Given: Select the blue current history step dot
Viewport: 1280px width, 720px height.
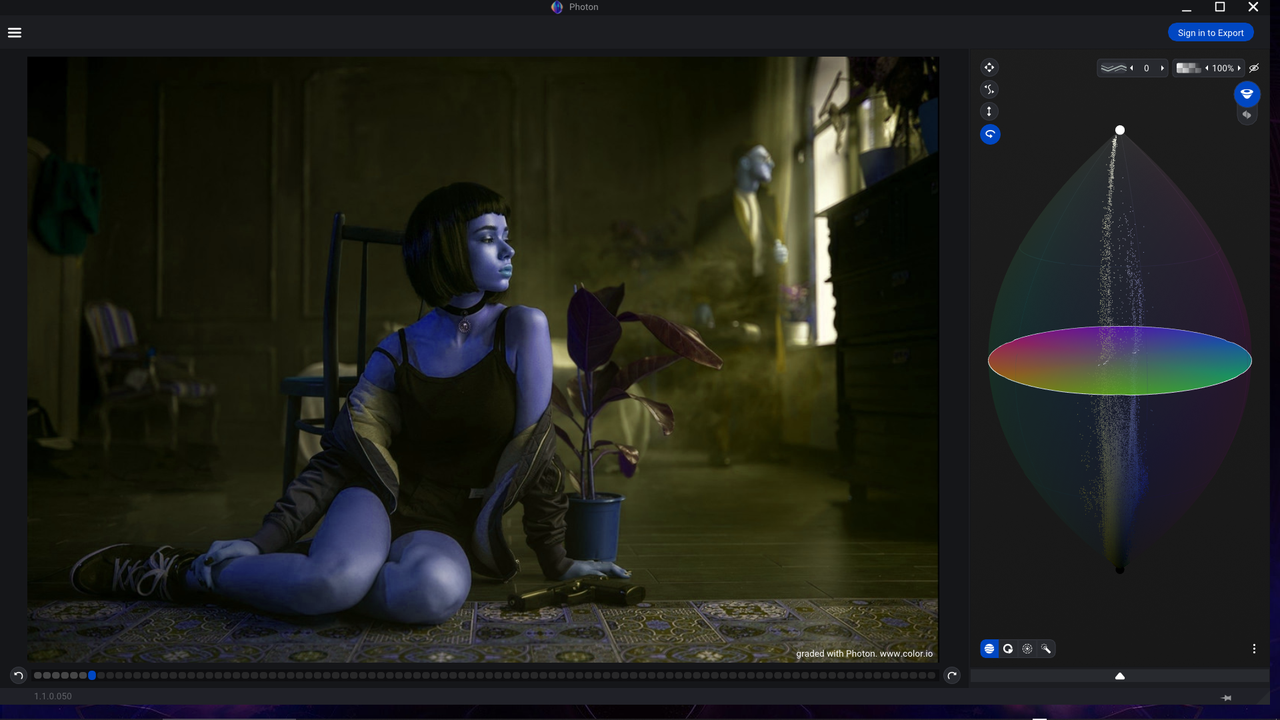Looking at the screenshot, I should (x=92, y=676).
